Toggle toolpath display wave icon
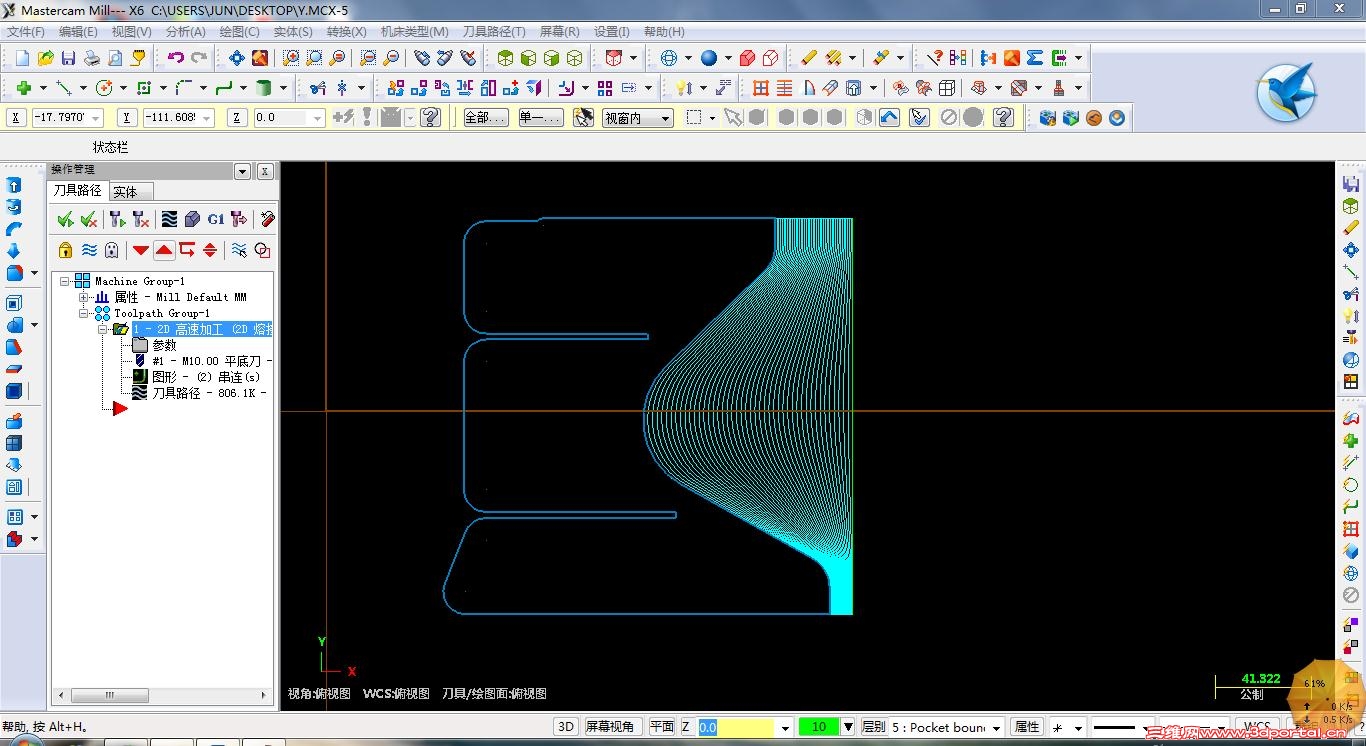Screen dimensions: 1366x746 89,250
